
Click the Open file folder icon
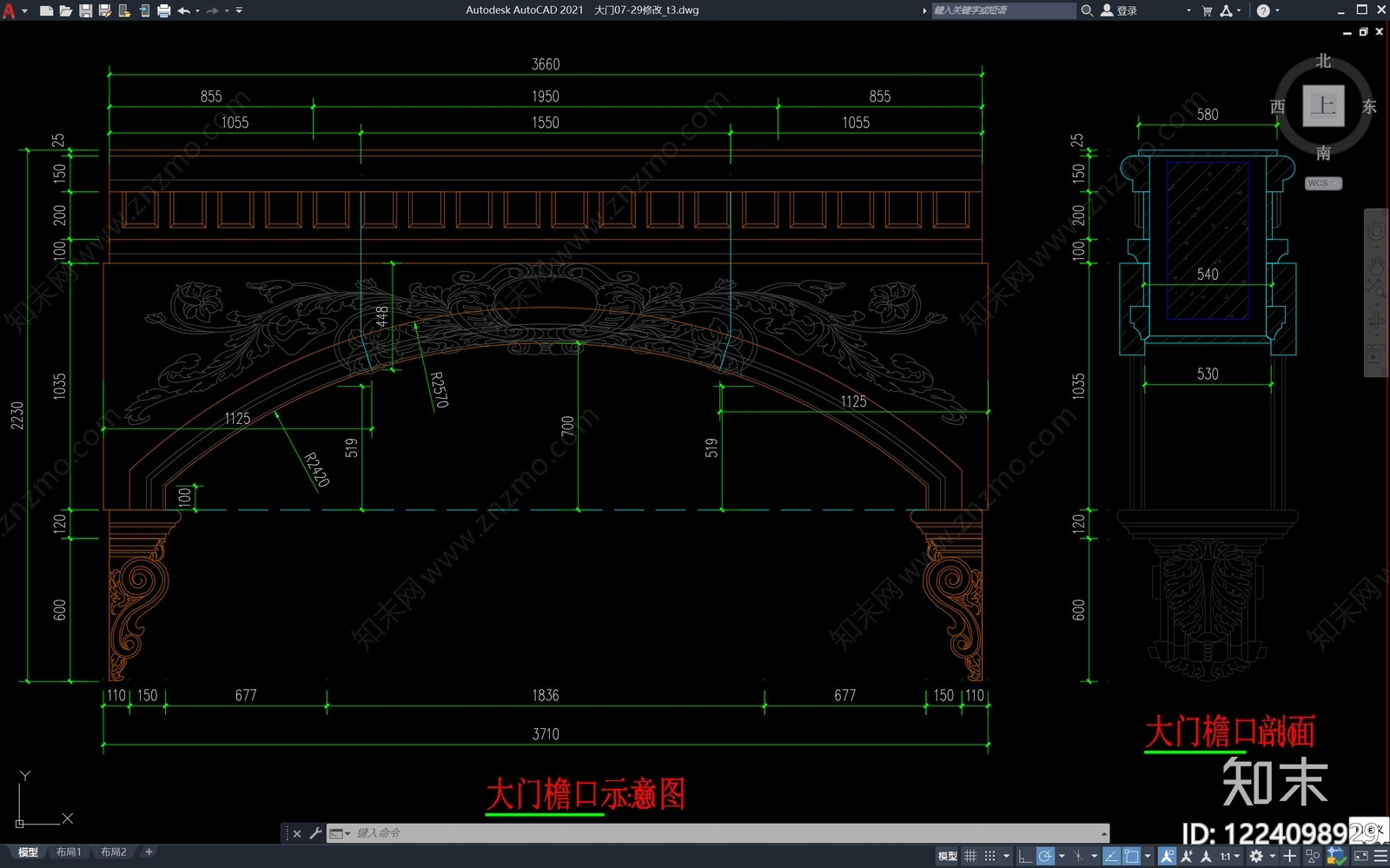tap(65, 10)
